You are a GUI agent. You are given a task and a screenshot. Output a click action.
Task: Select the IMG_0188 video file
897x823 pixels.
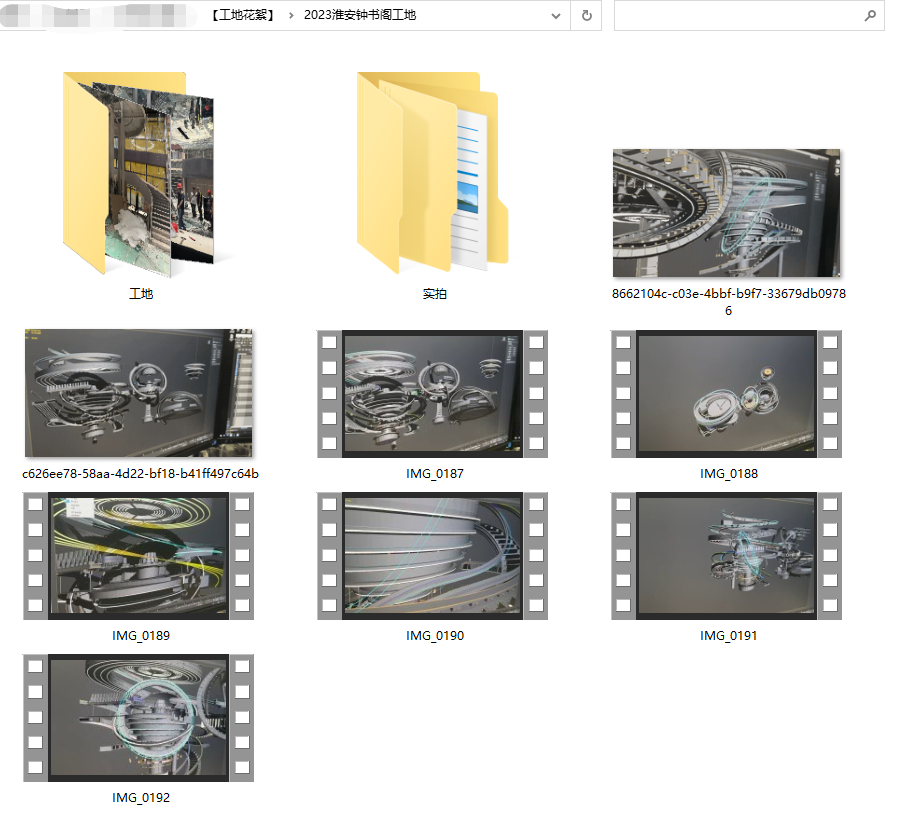(x=727, y=394)
